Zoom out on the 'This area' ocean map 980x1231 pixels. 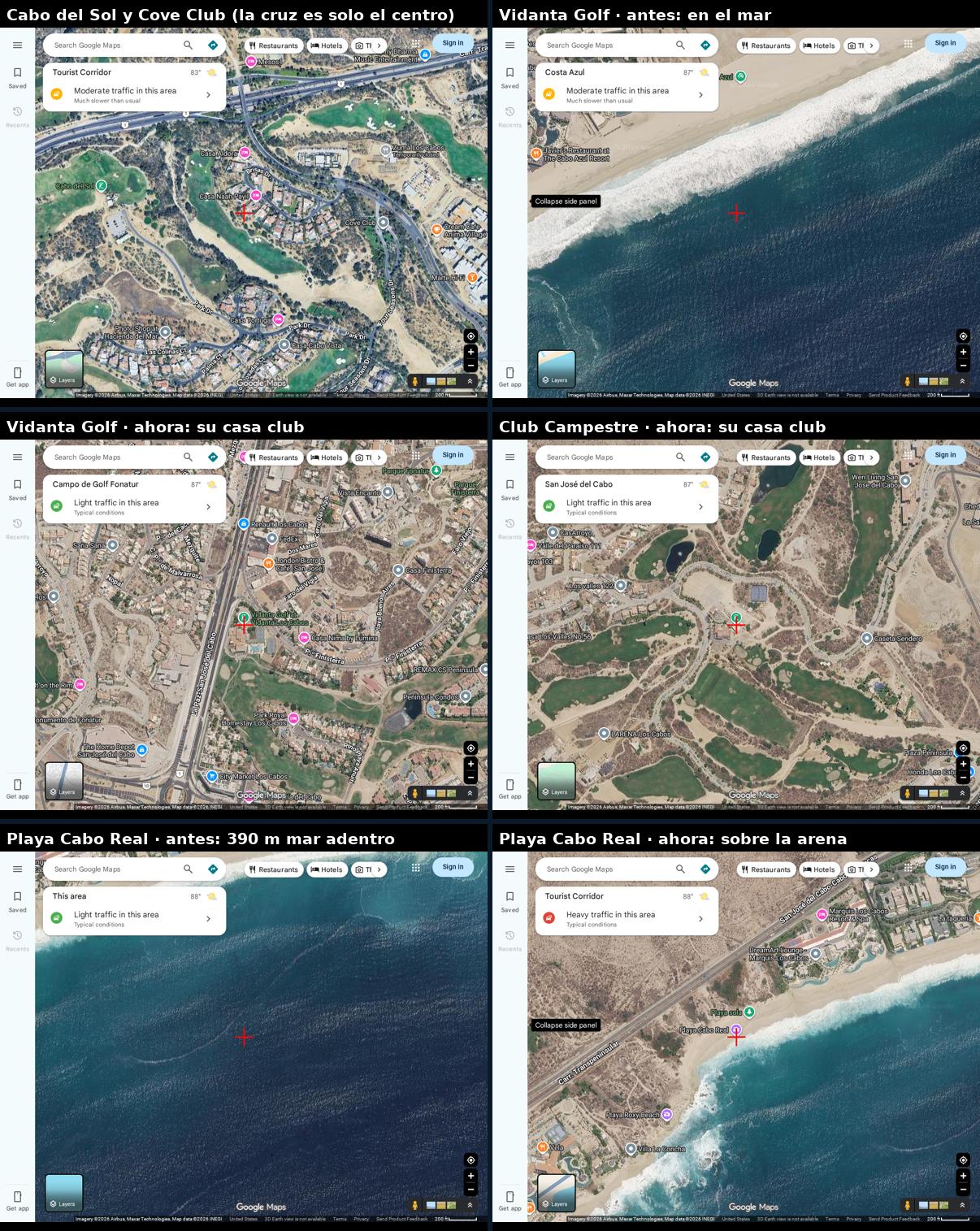(x=470, y=1189)
